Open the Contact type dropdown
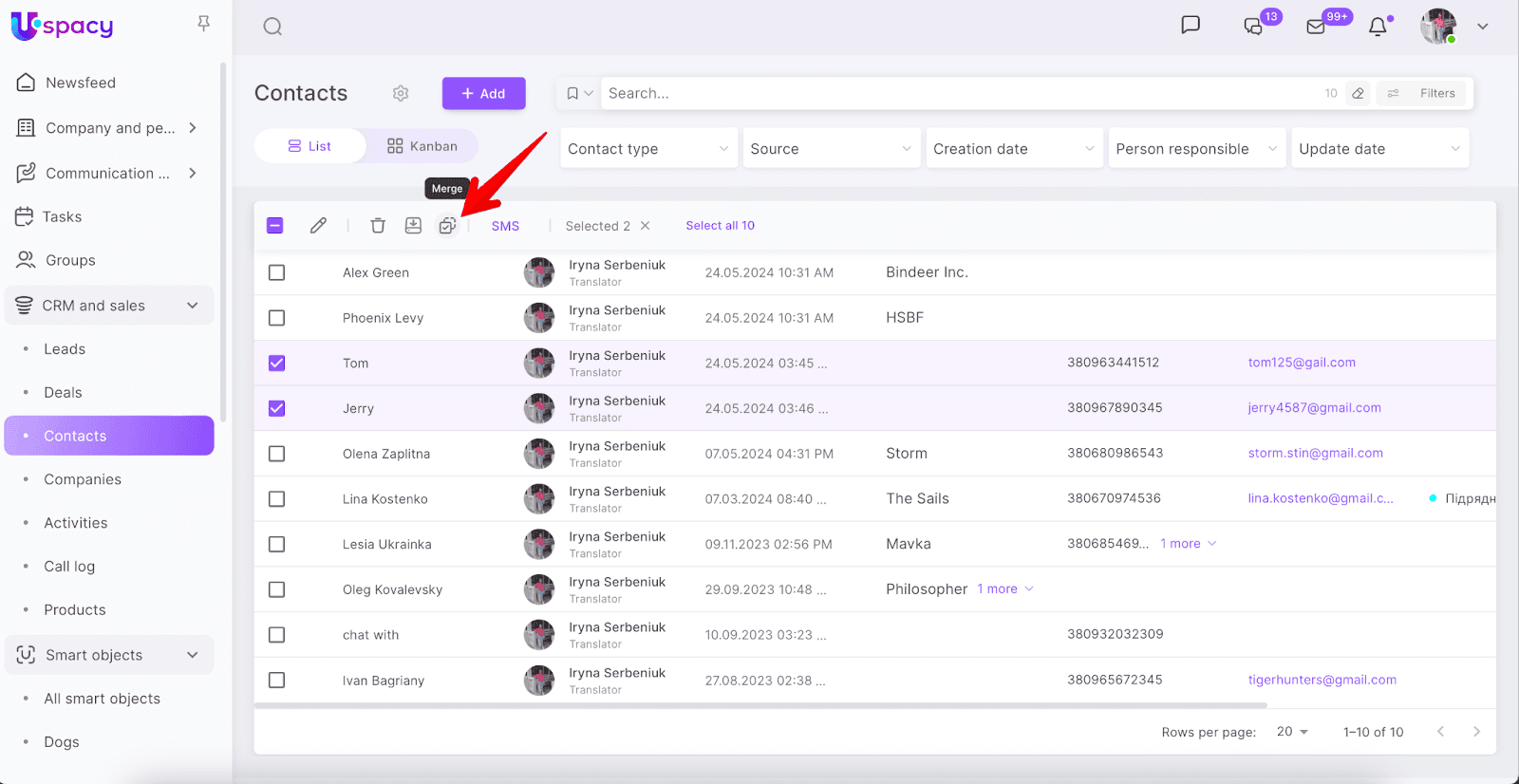Screen dimensions: 1519x784 pos(648,149)
